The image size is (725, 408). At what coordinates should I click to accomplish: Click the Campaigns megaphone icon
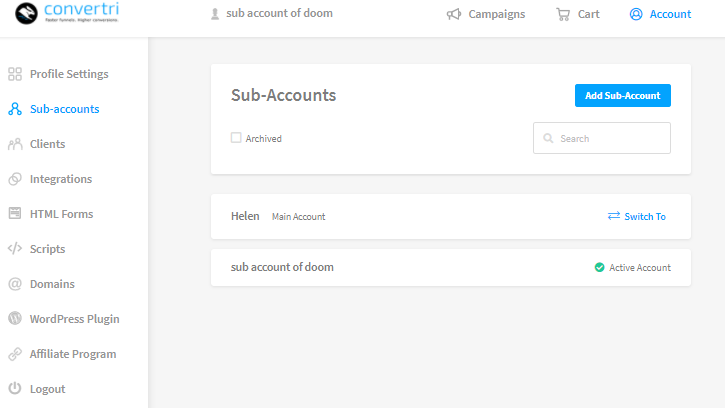click(454, 14)
